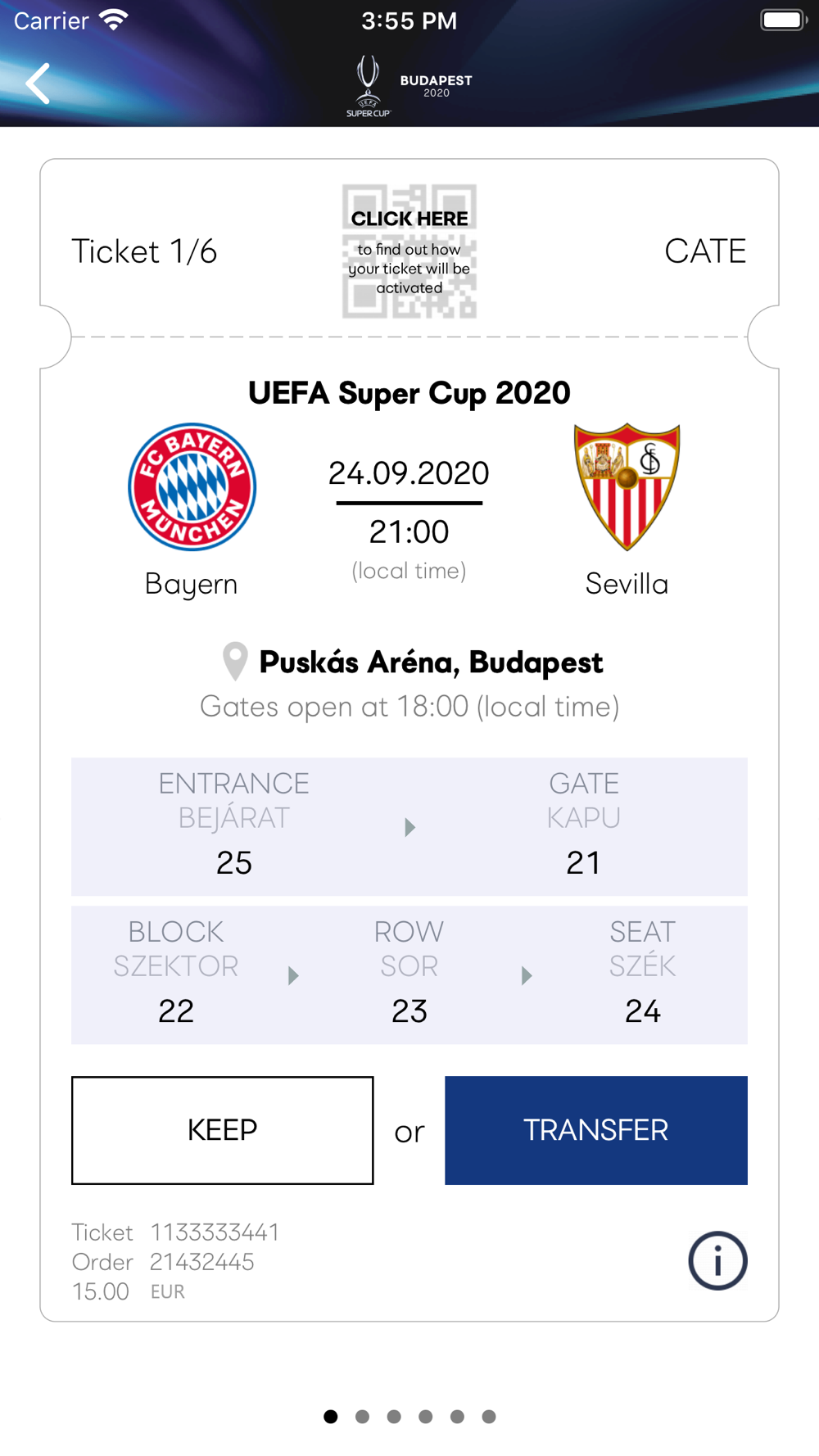This screenshot has width=819, height=1456.
Task: Jump to second ticket page dot
Action: click(x=362, y=1417)
